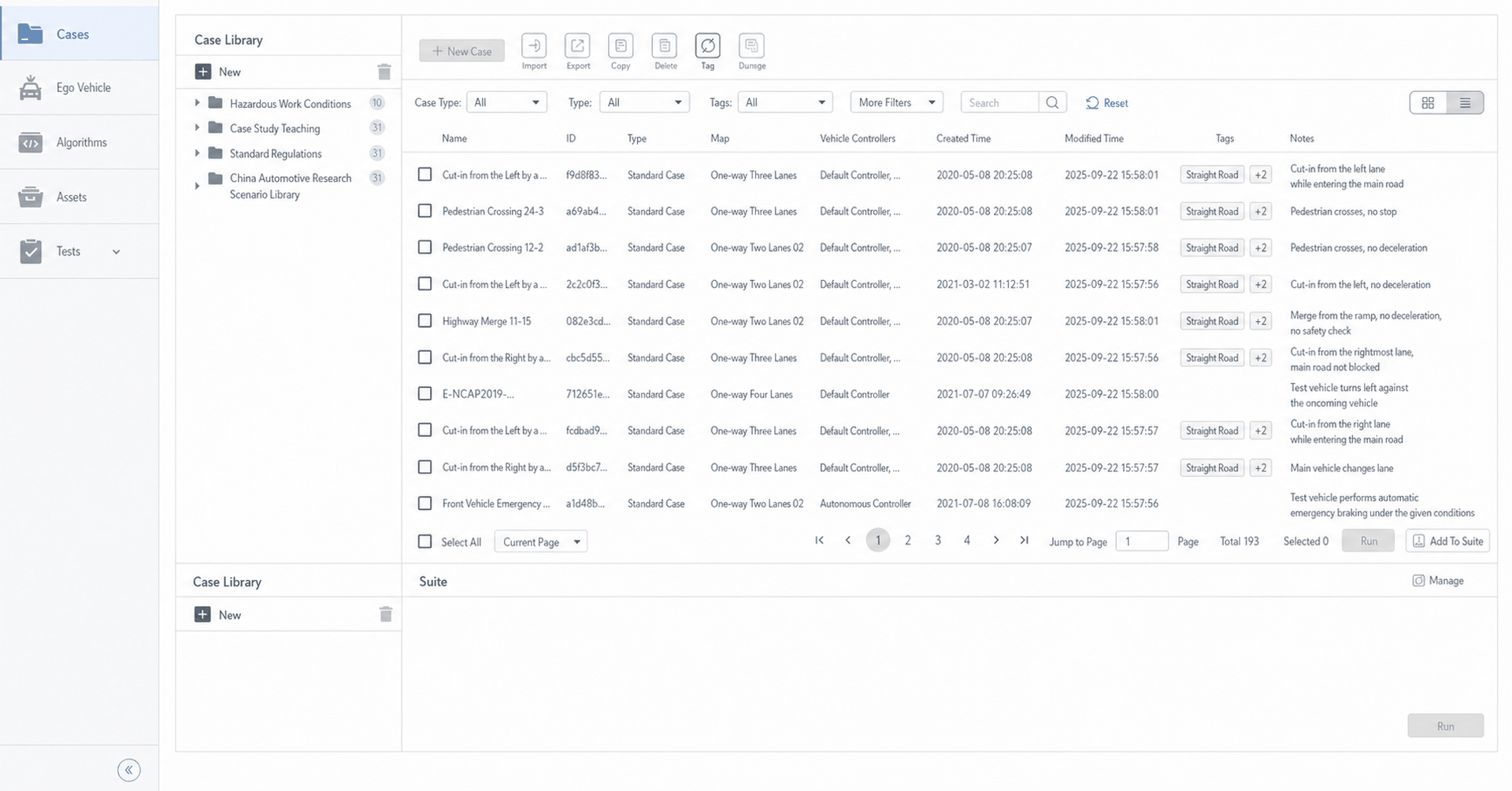
Task: Click the Vehicle Controllers column header
Action: 858,139
